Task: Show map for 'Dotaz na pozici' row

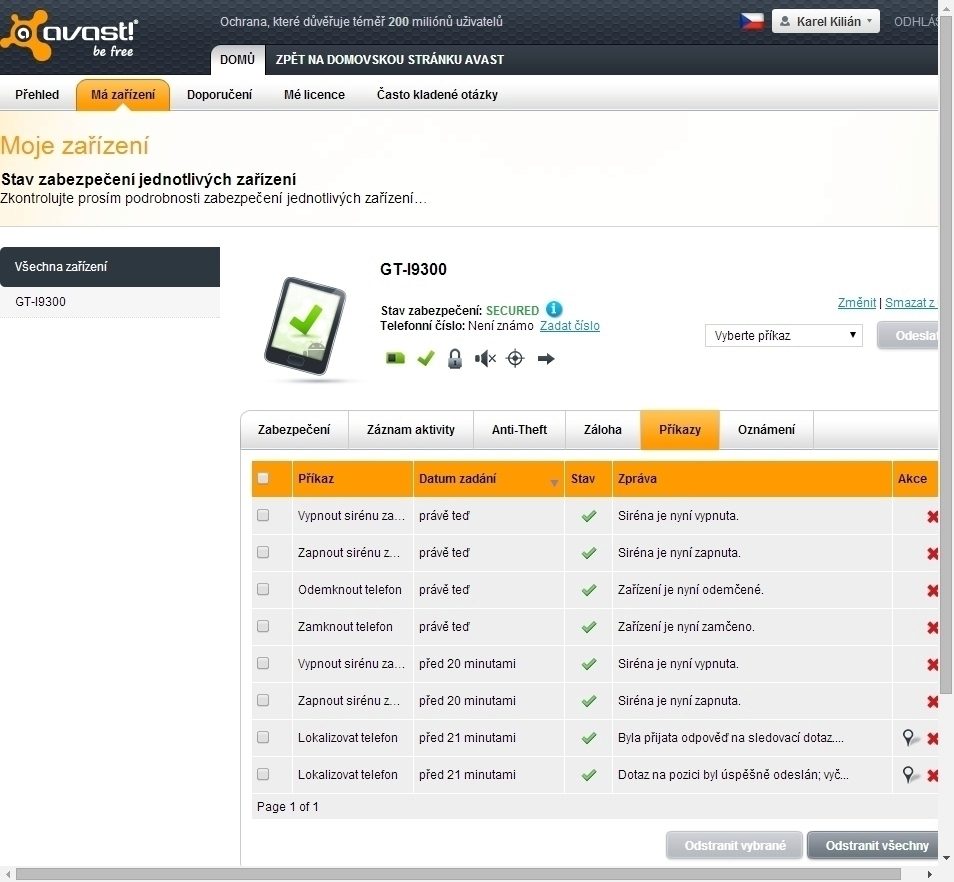Action: [909, 775]
